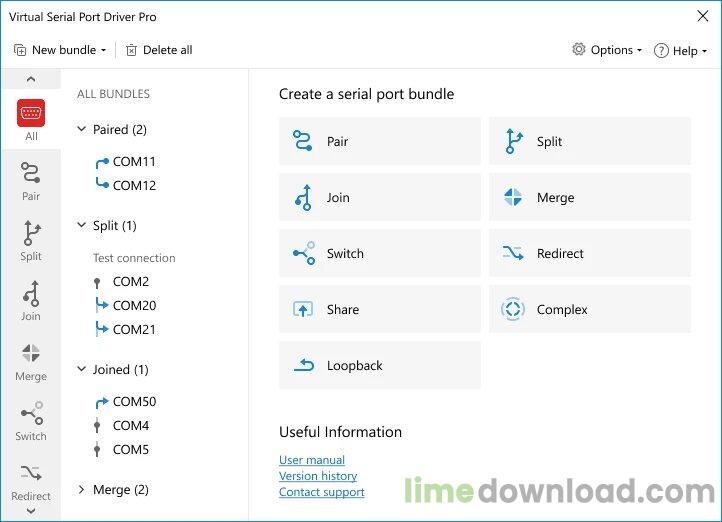Create a Switch bundle
The image size is (722, 522).
click(380, 253)
